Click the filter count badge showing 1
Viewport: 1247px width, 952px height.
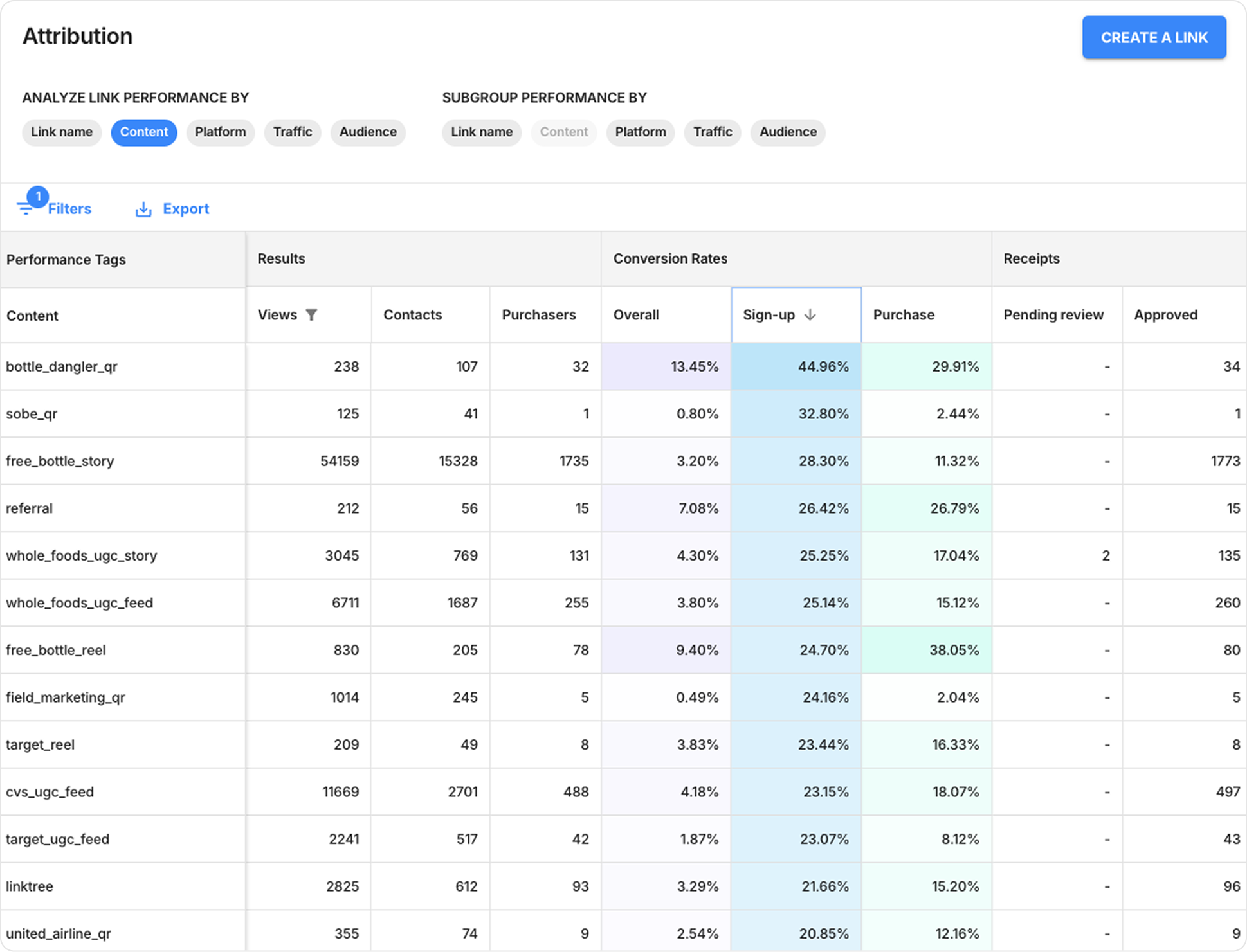click(x=38, y=196)
